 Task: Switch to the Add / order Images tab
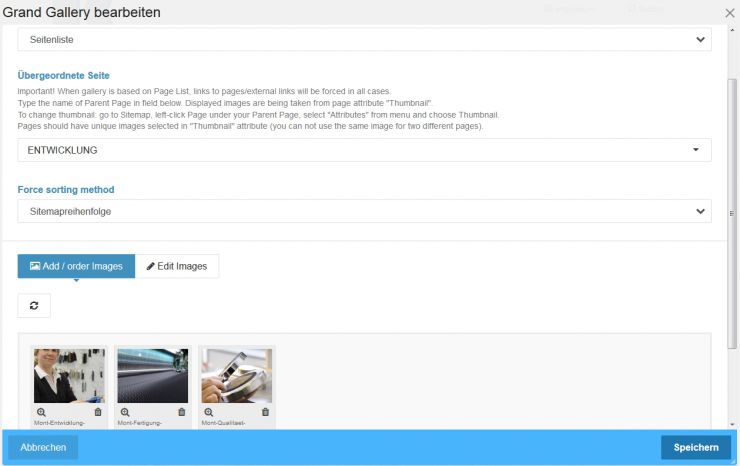pyautogui.click(x=76, y=266)
